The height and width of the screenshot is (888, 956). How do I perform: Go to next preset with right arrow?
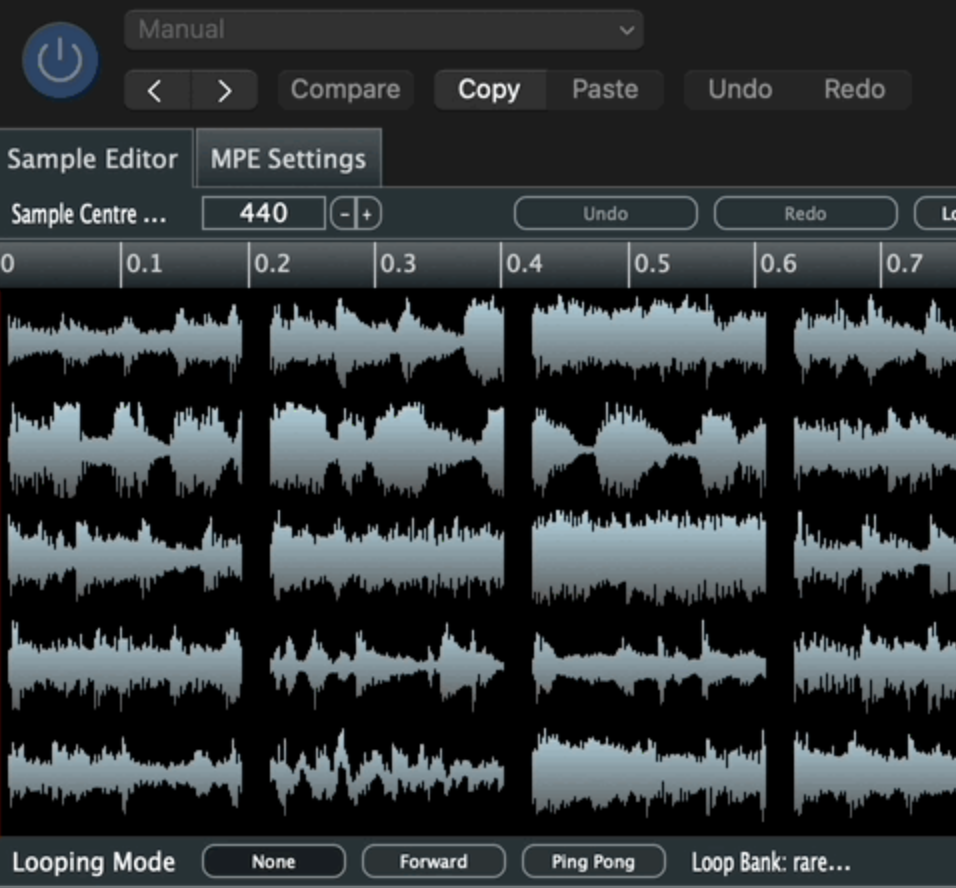coord(224,90)
